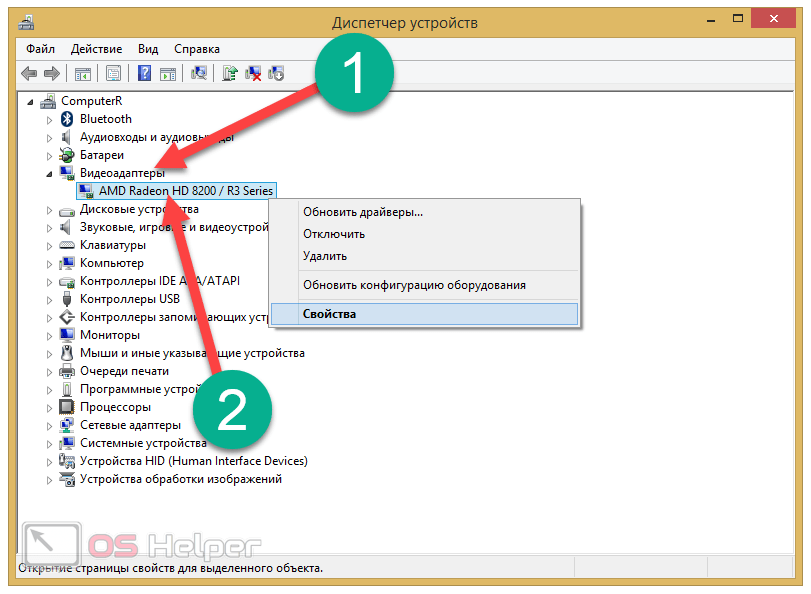Expand the Сетевые адаптеры node

49,425
